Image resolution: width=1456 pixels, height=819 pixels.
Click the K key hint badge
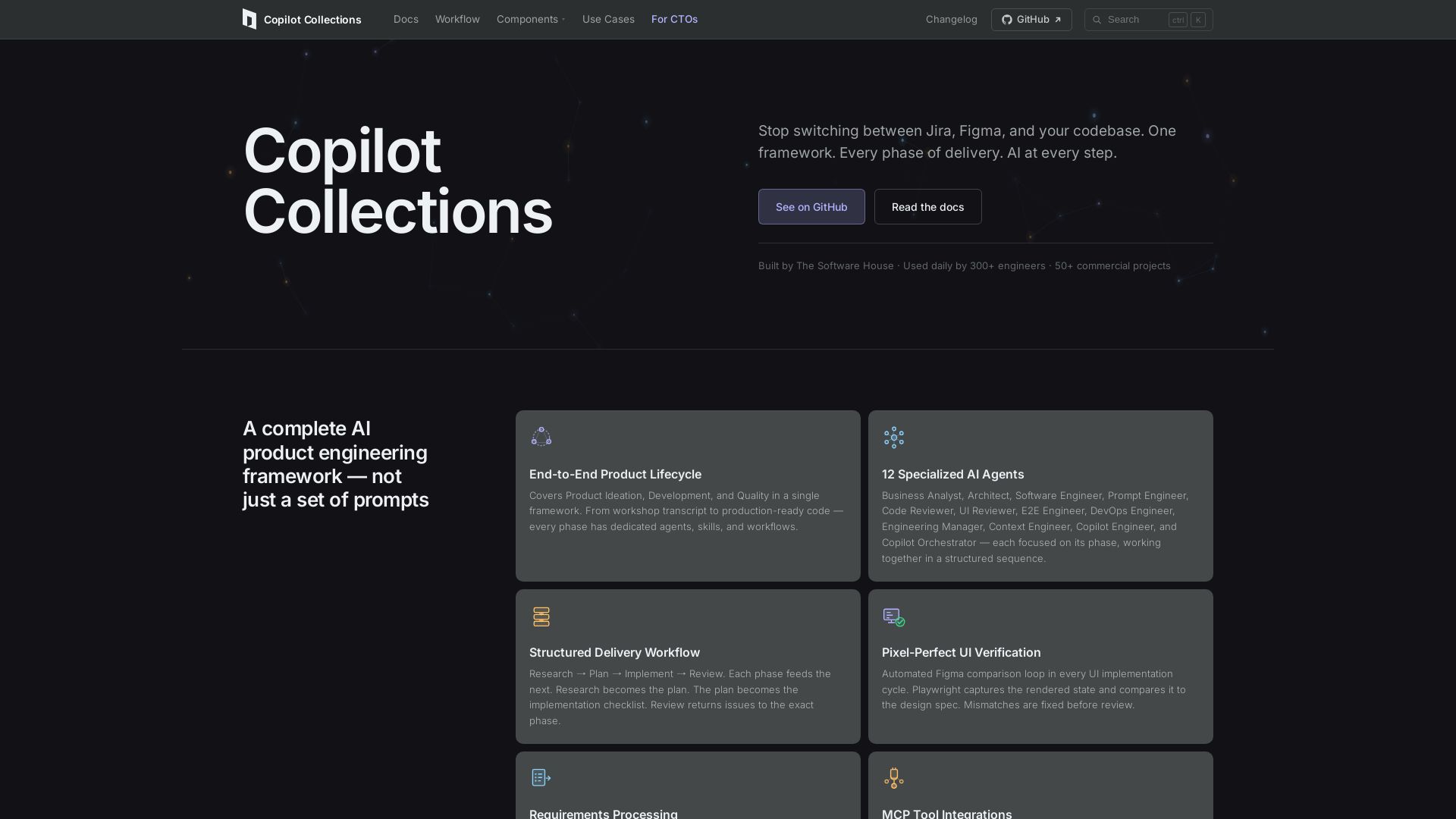pos(1198,20)
